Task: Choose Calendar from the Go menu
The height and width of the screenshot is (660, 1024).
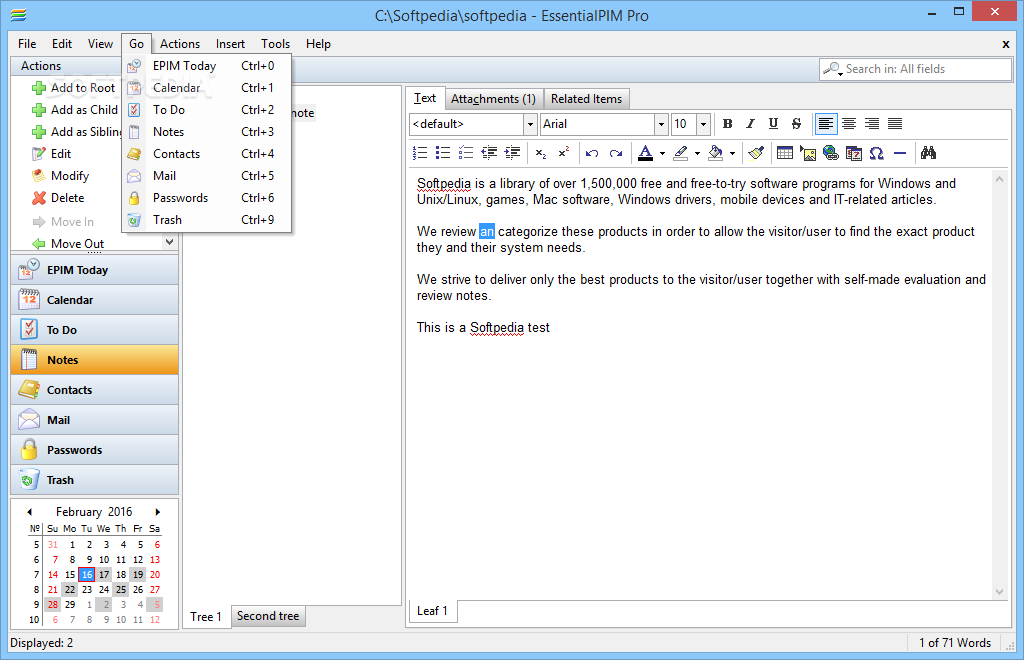Action: coord(206,87)
